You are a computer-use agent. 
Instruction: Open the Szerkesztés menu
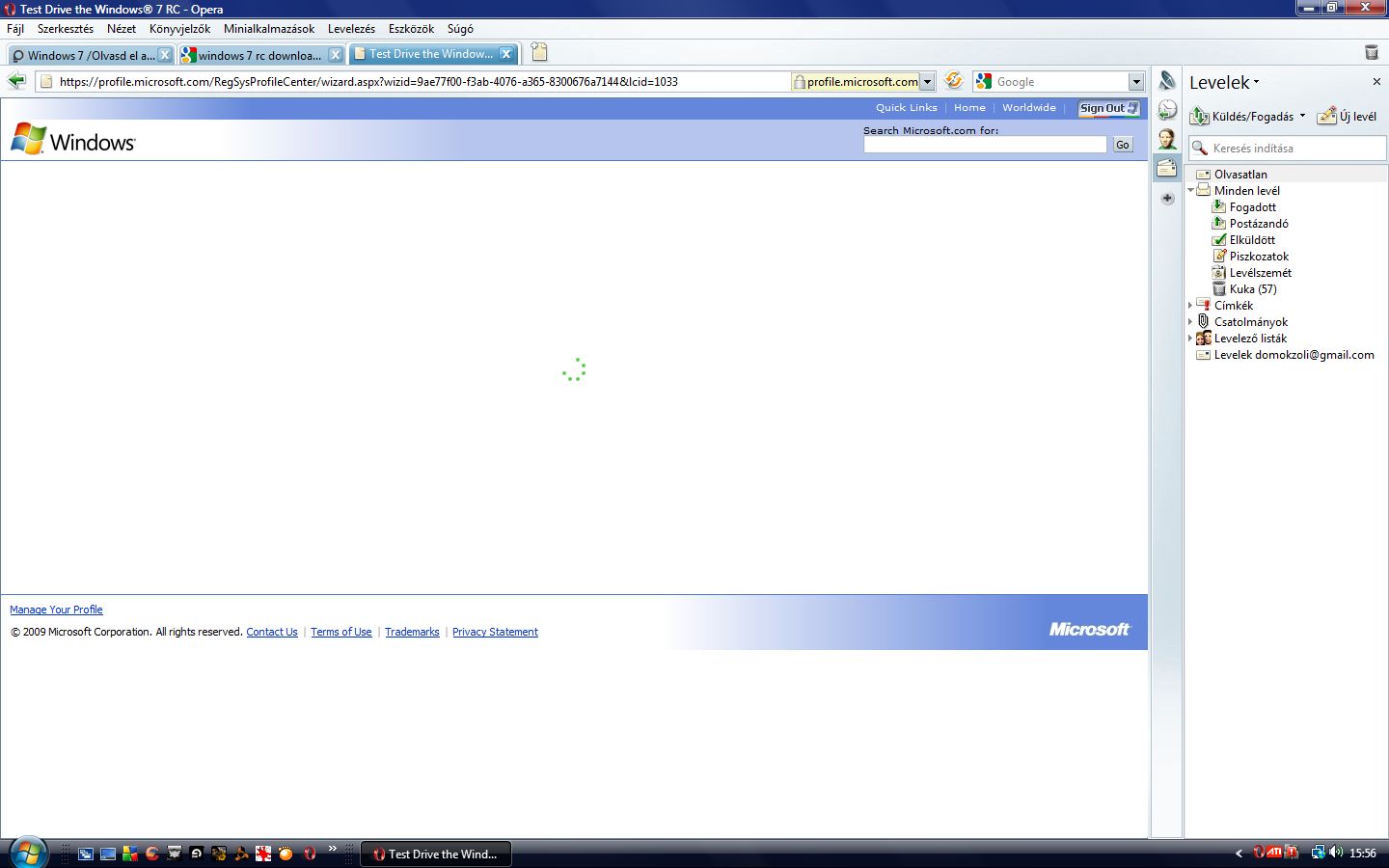click(66, 29)
